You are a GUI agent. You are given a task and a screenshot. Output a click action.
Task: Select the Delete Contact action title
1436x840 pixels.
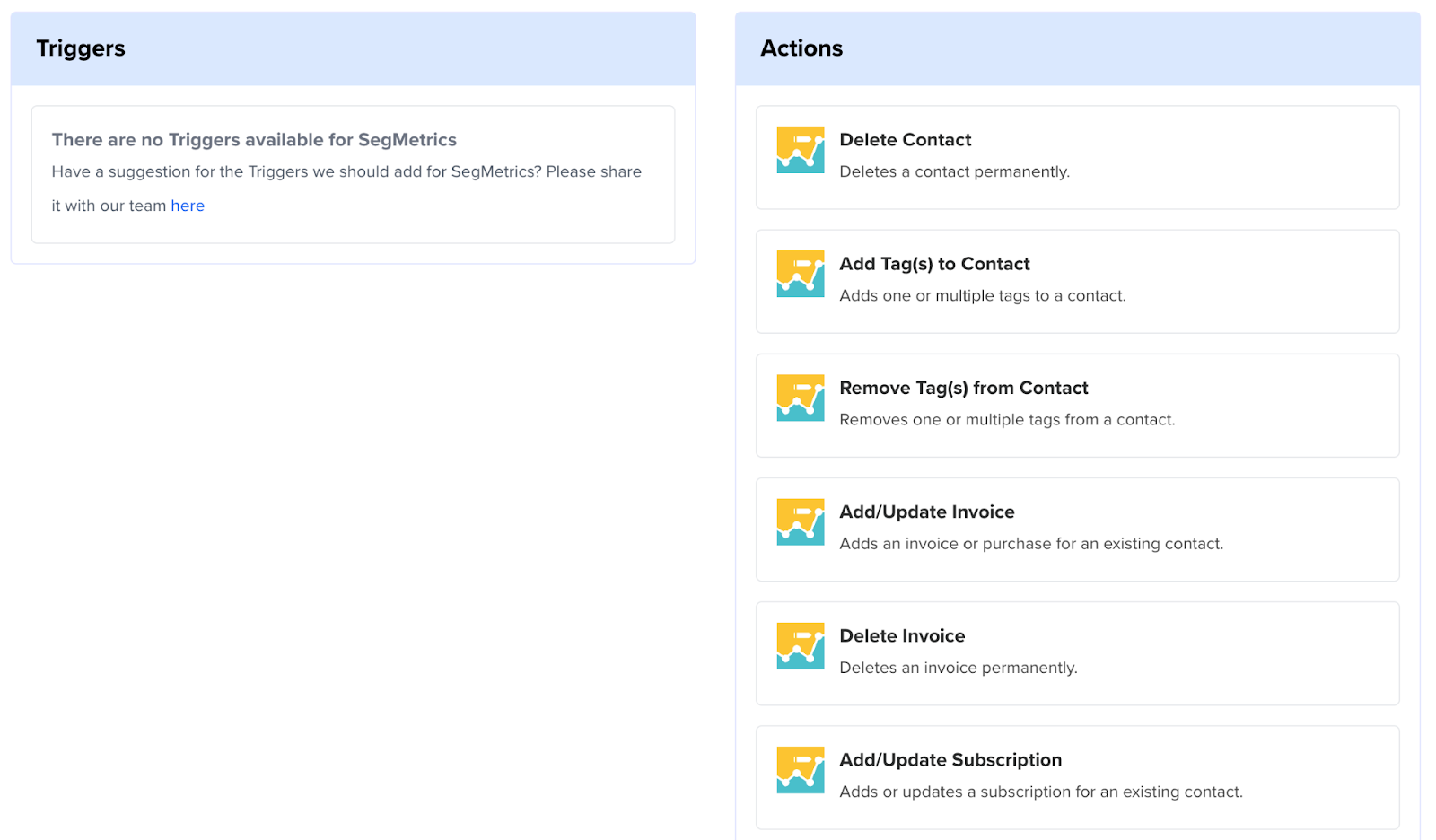click(x=905, y=140)
